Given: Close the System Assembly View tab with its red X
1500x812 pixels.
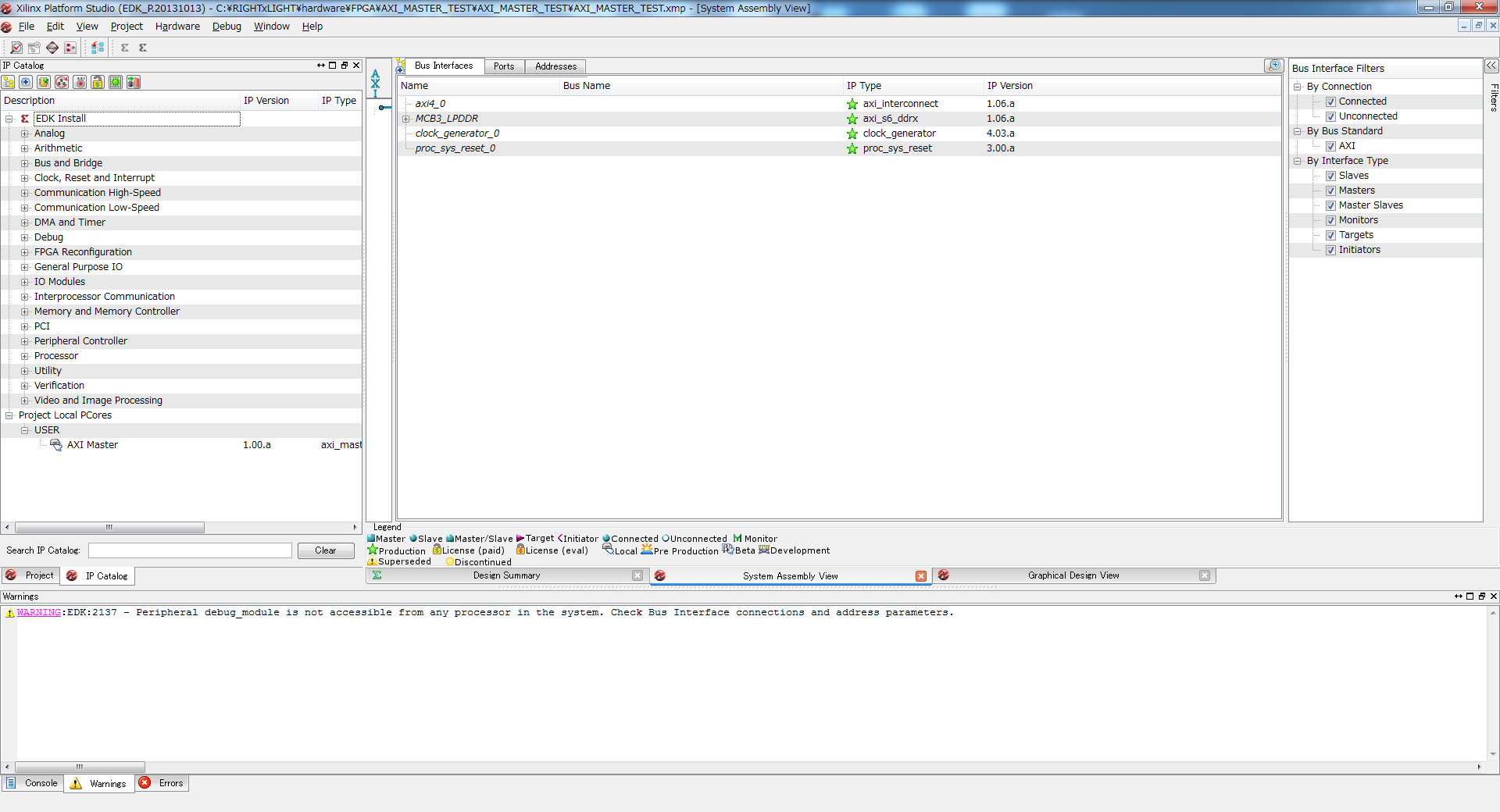Looking at the screenshot, I should 921,576.
